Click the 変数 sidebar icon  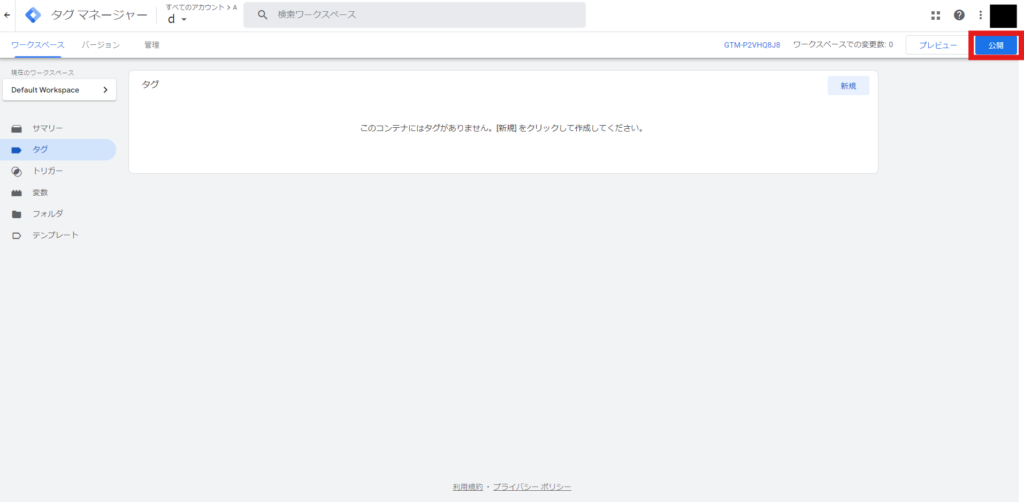click(16, 192)
